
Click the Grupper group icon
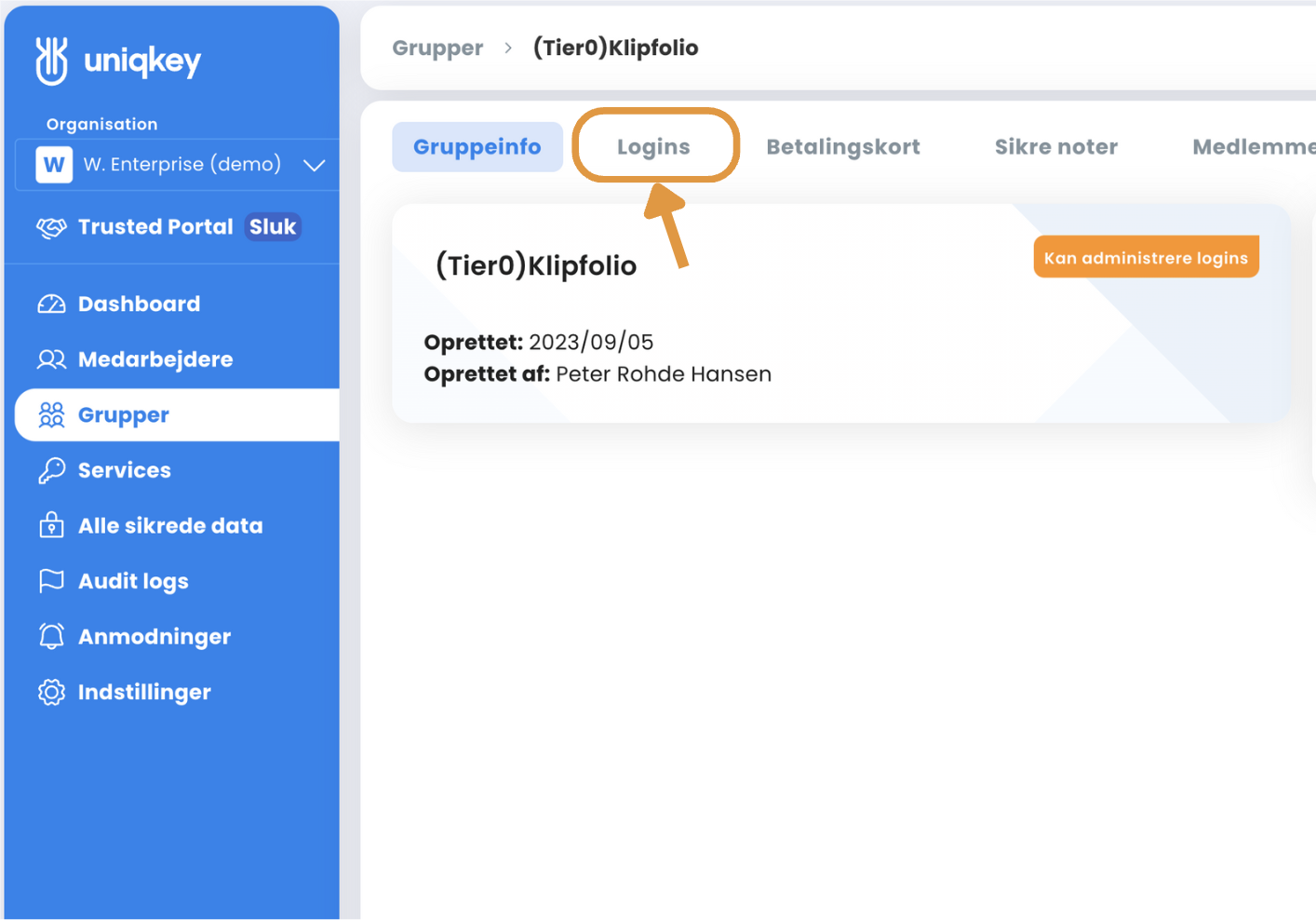(51, 415)
